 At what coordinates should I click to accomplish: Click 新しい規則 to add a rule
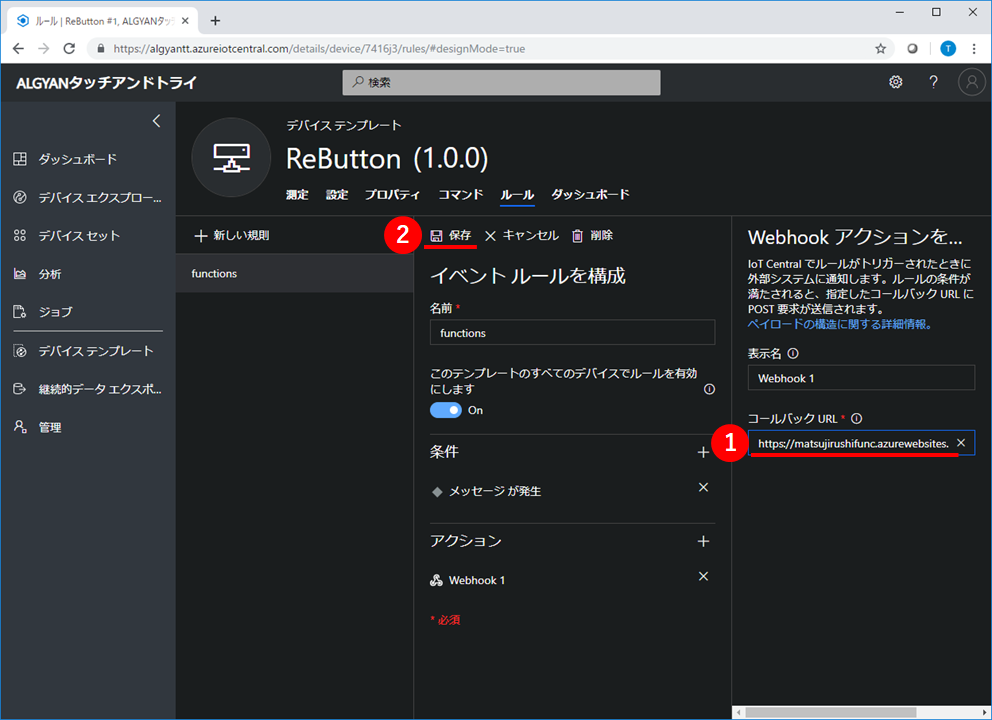[x=232, y=235]
